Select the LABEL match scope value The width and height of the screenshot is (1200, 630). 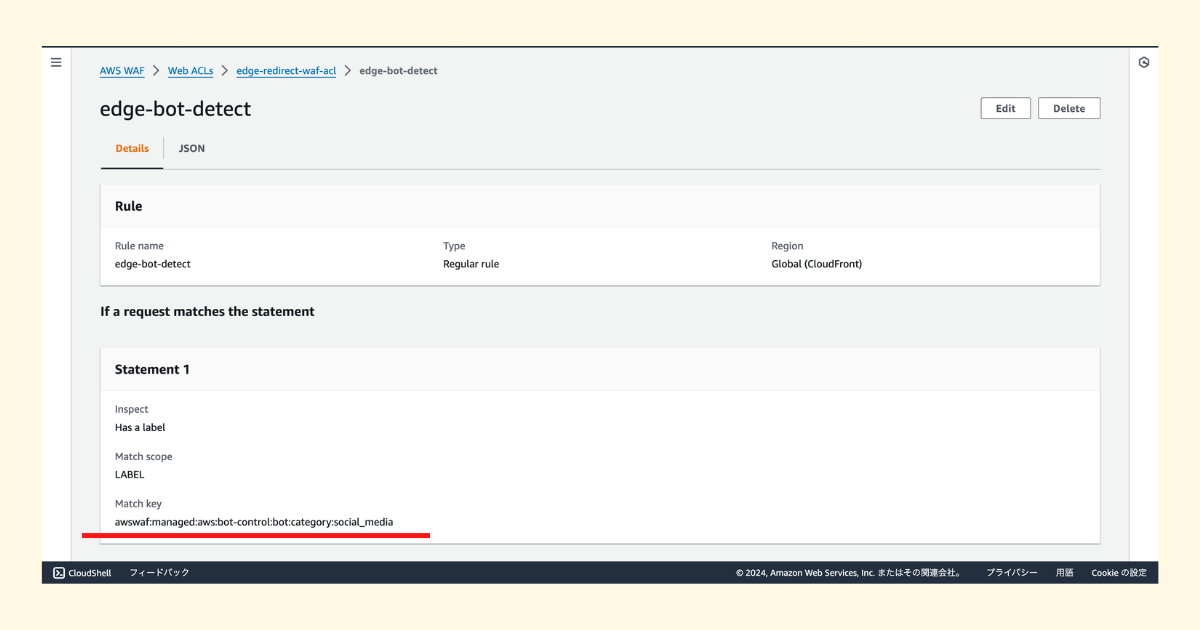(130, 475)
